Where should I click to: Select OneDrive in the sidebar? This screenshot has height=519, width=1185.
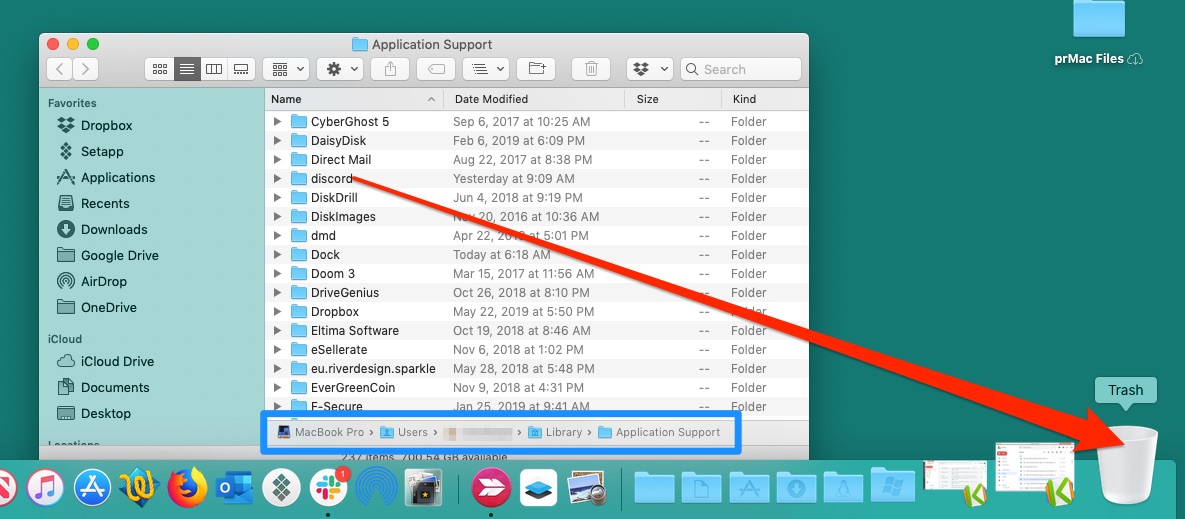tap(97, 307)
